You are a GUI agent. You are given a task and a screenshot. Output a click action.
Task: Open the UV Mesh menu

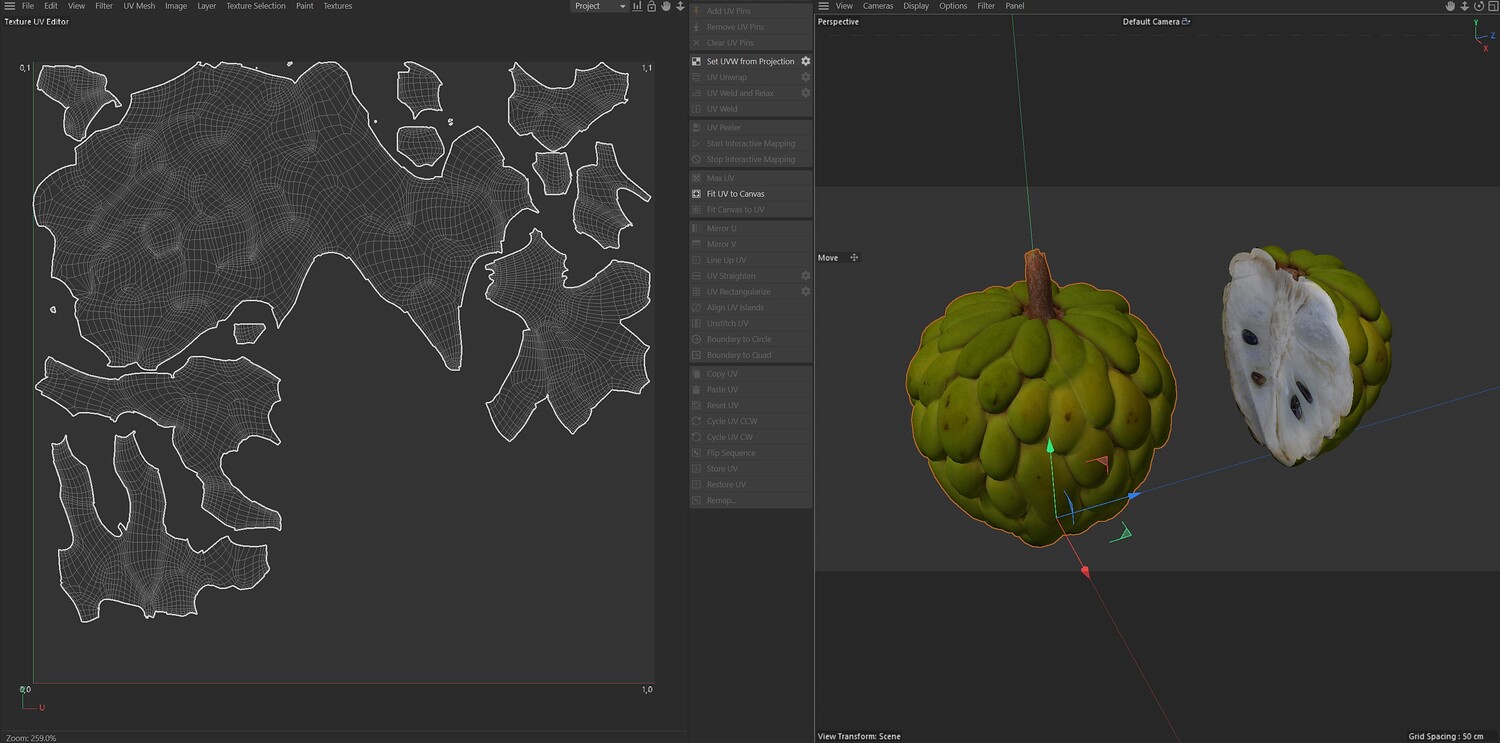(139, 6)
